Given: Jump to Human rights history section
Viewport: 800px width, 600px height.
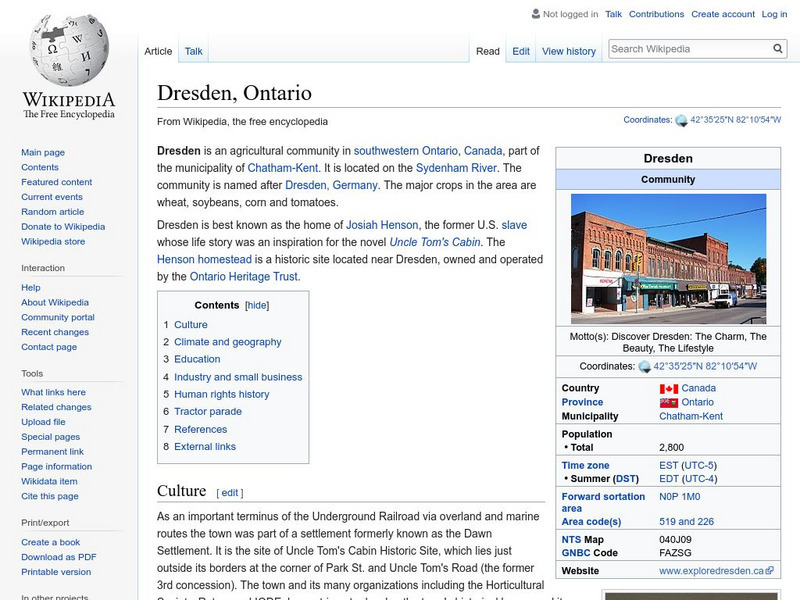Looking at the screenshot, I should [221, 394].
